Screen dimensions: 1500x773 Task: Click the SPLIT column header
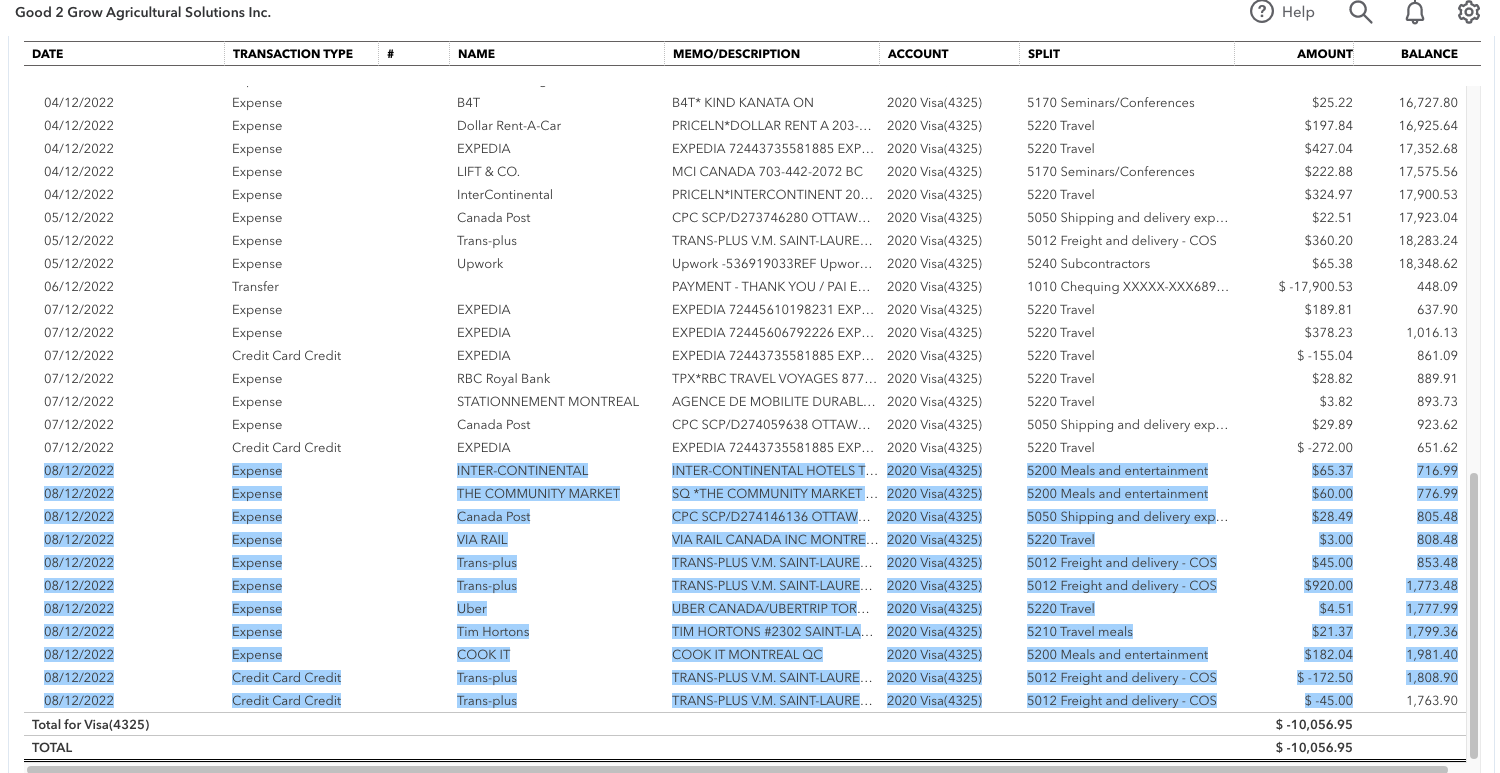pos(1044,54)
